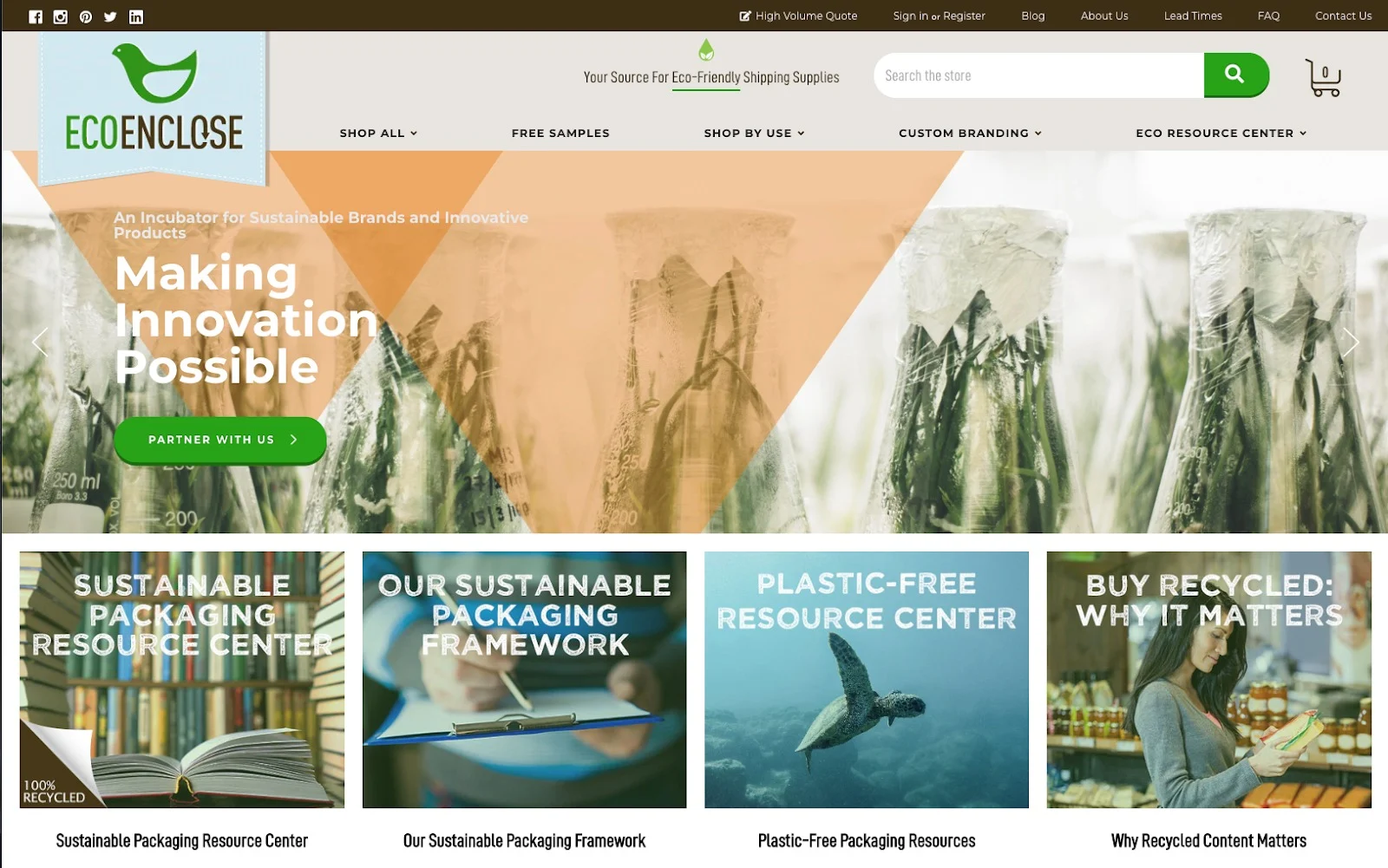Advance to next hero slide arrow
This screenshot has height=868, width=1388.
pos(1350,342)
